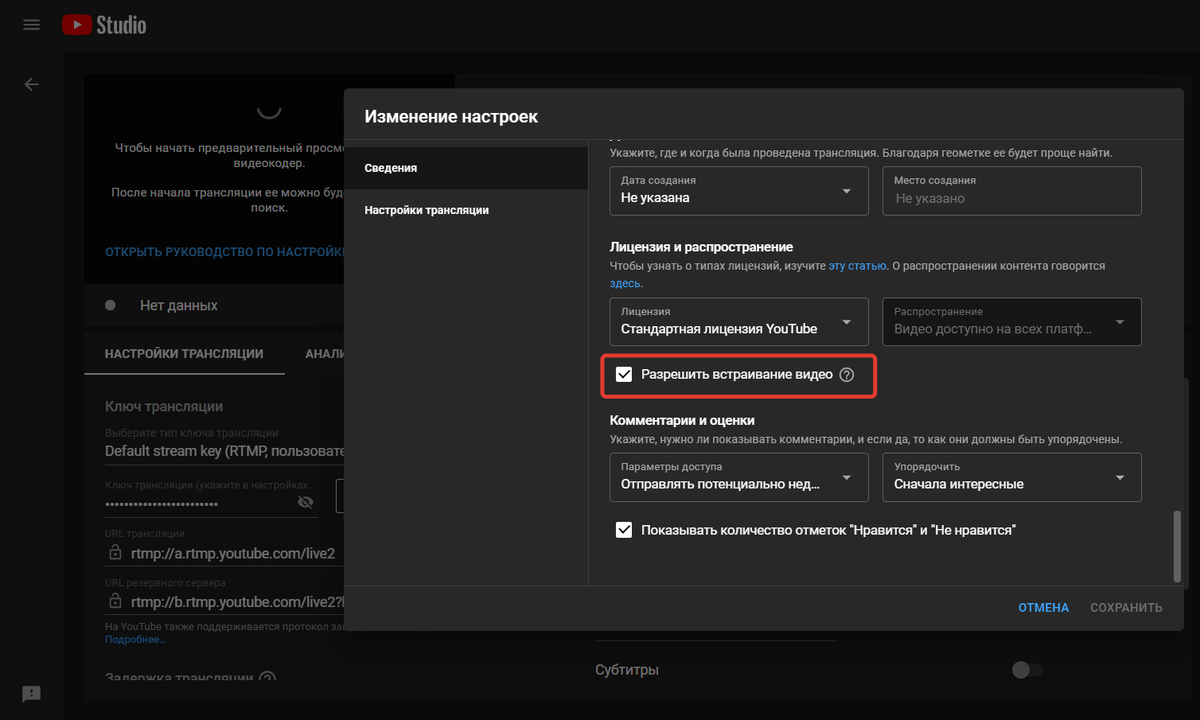Click the YouTube Studio logo
1200x720 pixels.
coord(104,25)
